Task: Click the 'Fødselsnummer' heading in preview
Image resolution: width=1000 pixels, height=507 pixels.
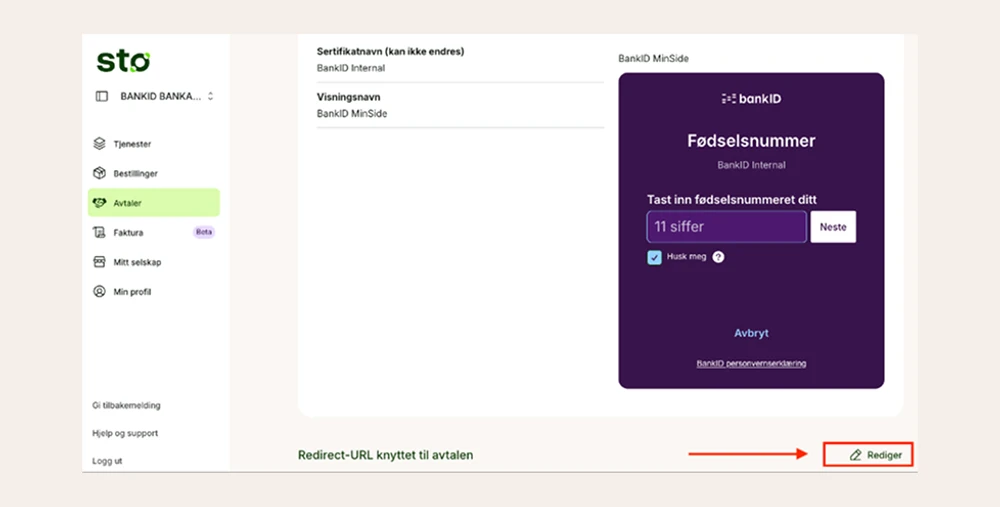Action: pyautogui.click(x=751, y=141)
